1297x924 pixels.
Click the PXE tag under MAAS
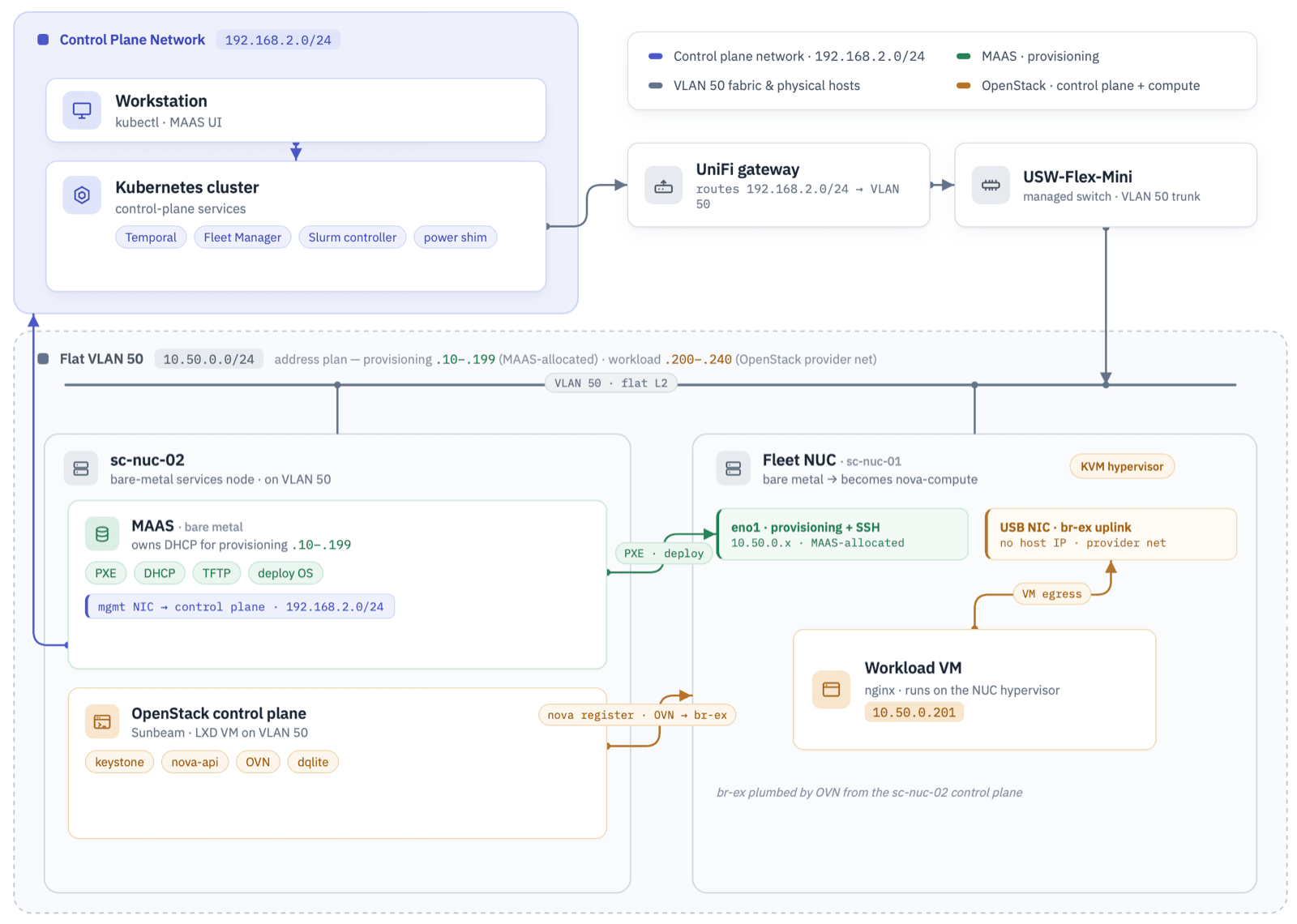coord(106,573)
